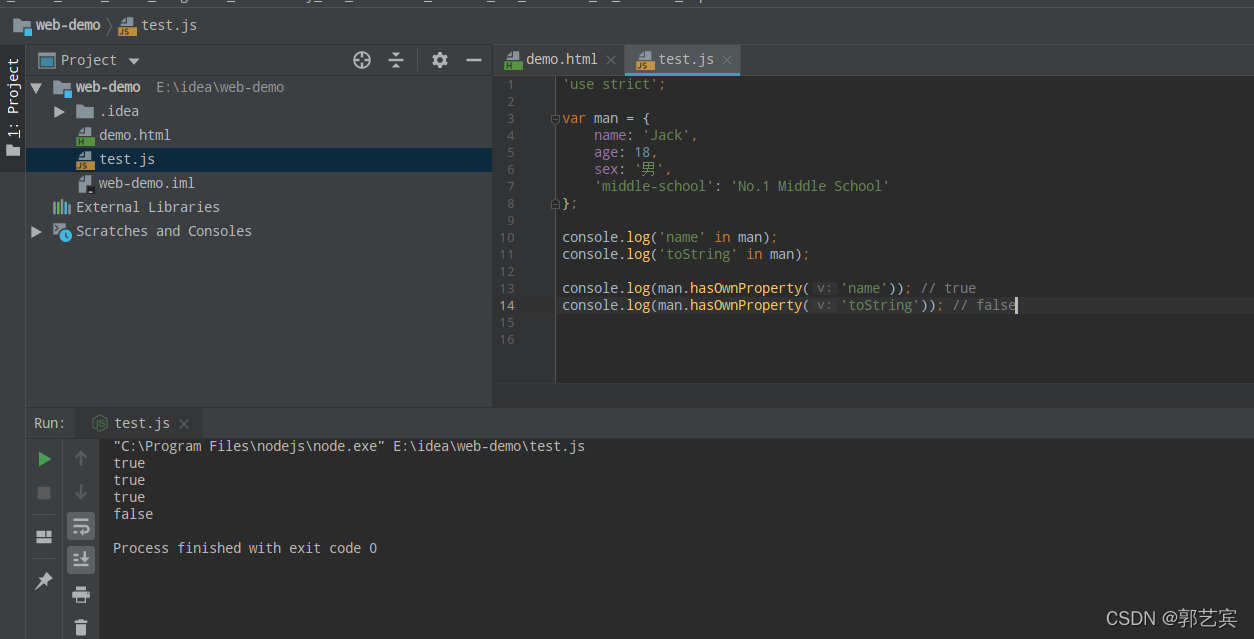
Task: Clear console with trash icon
Action: click(x=81, y=628)
